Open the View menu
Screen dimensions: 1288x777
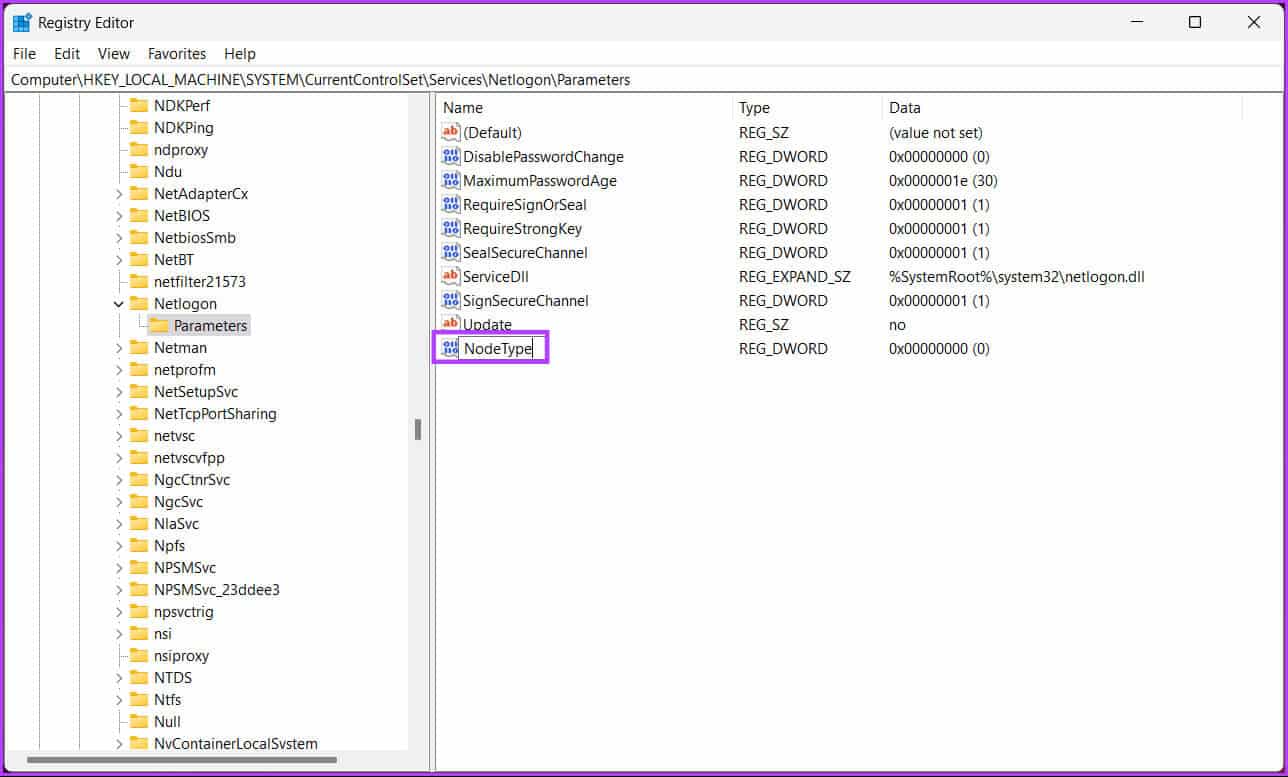[114, 53]
